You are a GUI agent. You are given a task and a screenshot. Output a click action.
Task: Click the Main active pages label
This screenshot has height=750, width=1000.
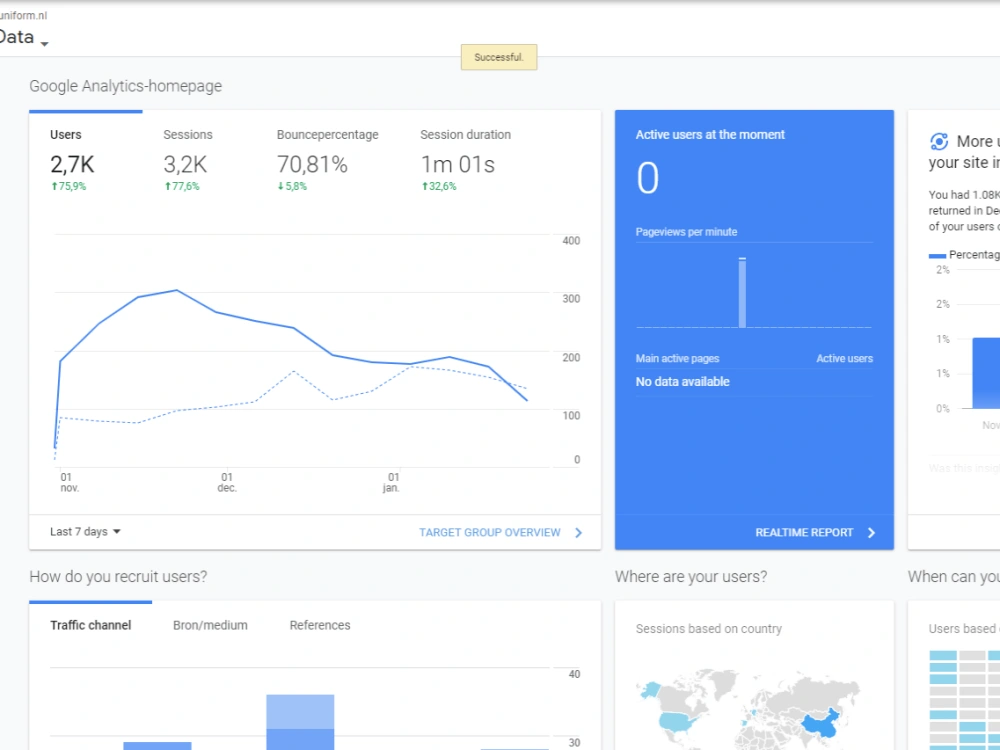677,358
